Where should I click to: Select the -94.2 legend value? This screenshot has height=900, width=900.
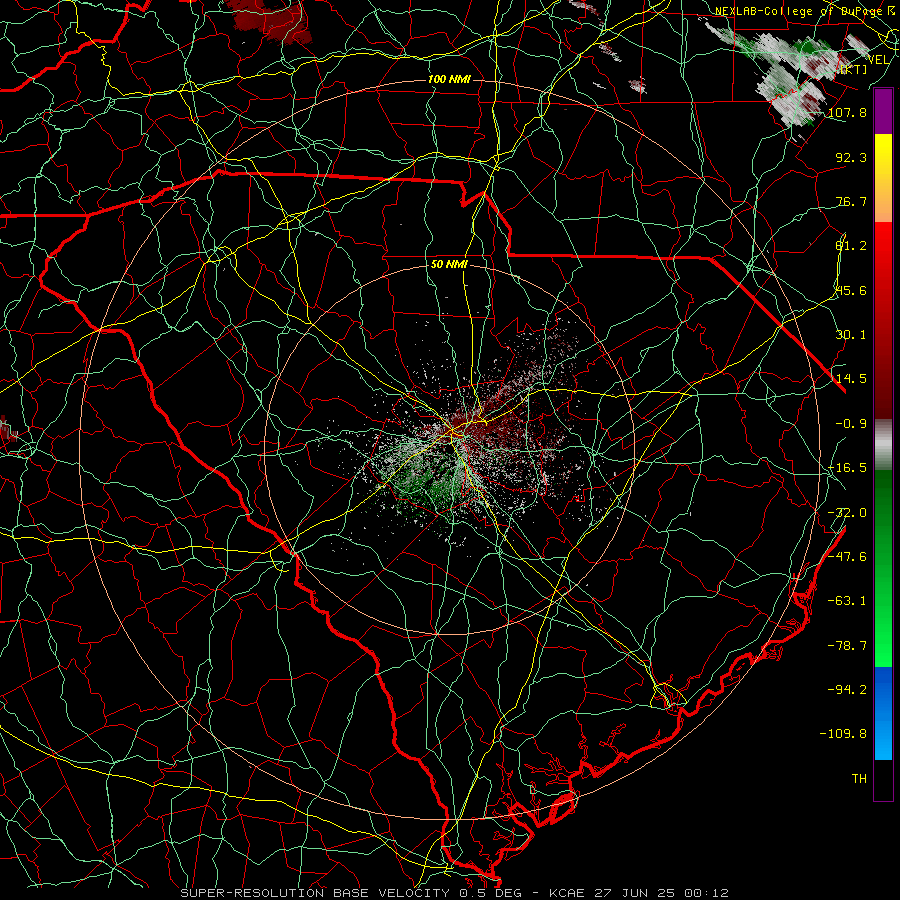(x=847, y=689)
